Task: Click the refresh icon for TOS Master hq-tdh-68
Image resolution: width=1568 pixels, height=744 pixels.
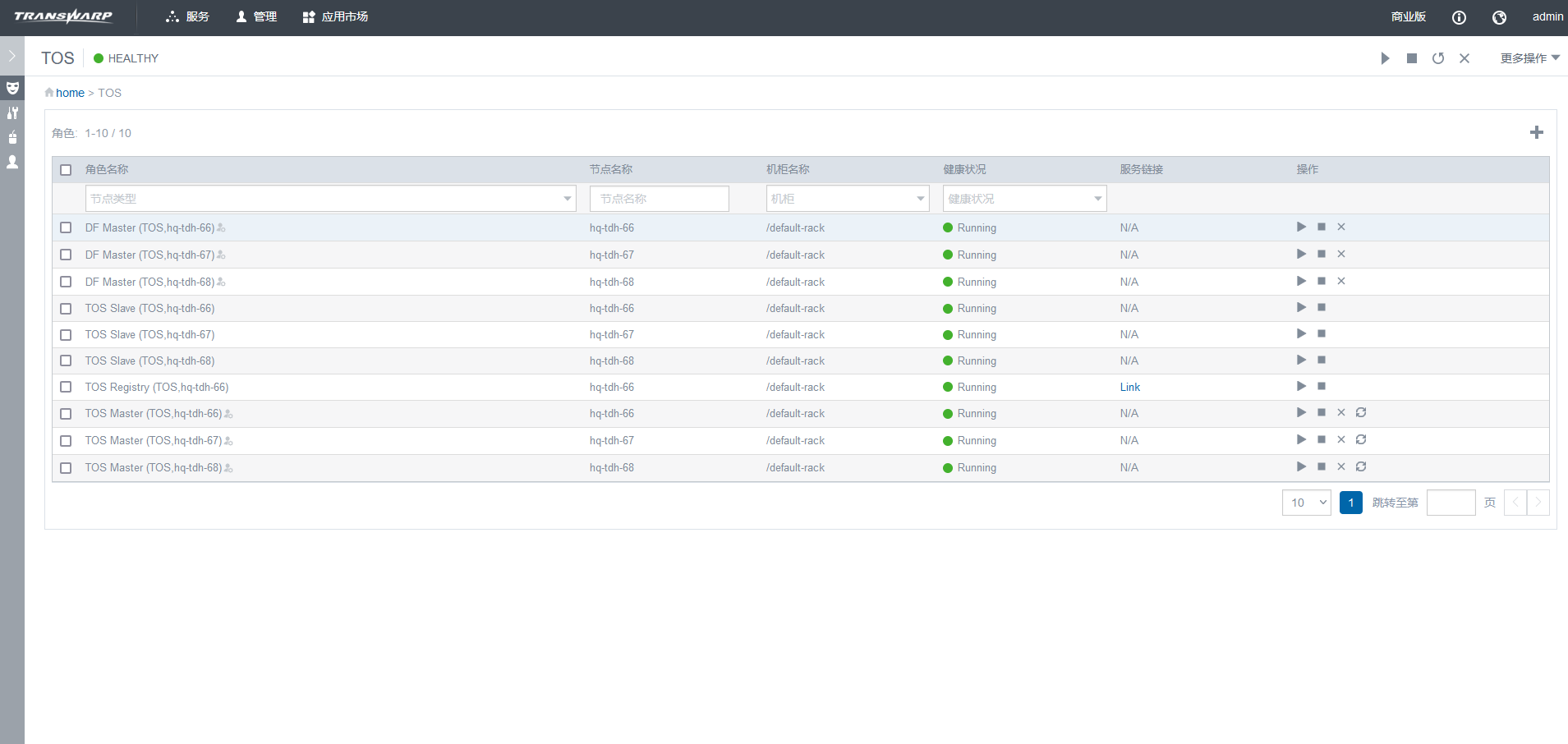Action: tap(1360, 466)
